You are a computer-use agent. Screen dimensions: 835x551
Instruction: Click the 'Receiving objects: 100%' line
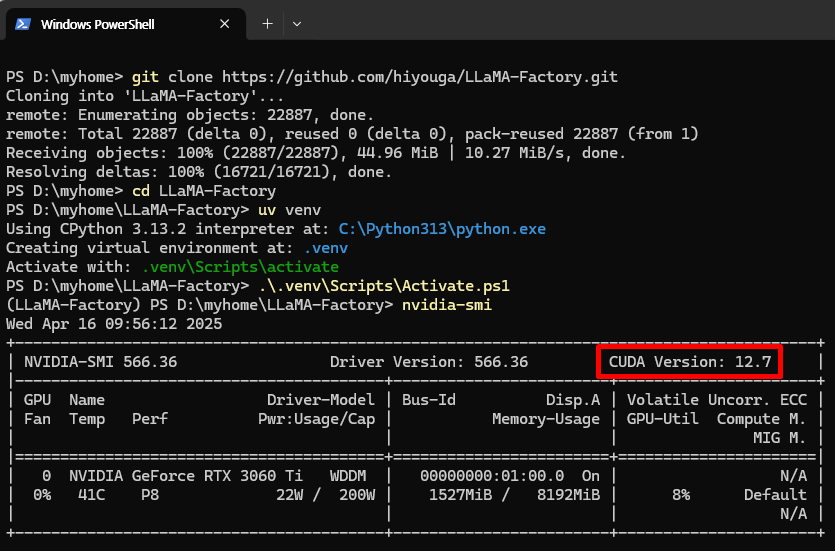click(316, 153)
